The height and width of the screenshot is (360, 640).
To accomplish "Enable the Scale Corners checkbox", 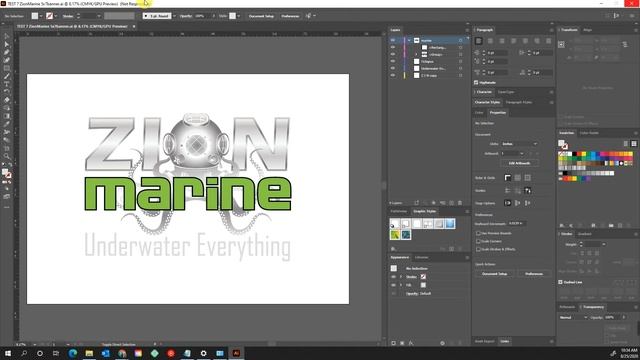I will pos(478,241).
